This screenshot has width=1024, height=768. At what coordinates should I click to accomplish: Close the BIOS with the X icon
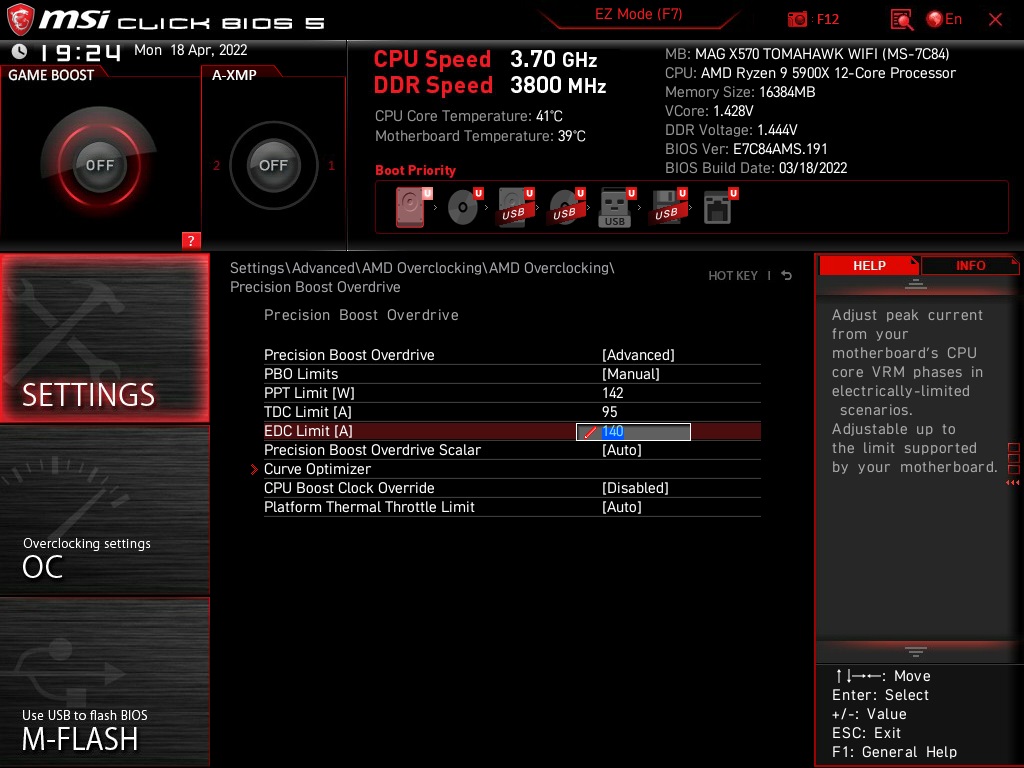click(x=995, y=20)
